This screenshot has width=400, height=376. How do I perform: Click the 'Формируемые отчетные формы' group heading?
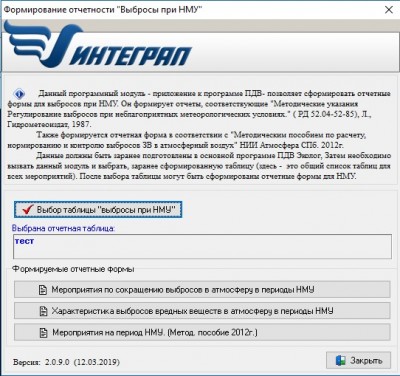pyautogui.click(x=73, y=269)
